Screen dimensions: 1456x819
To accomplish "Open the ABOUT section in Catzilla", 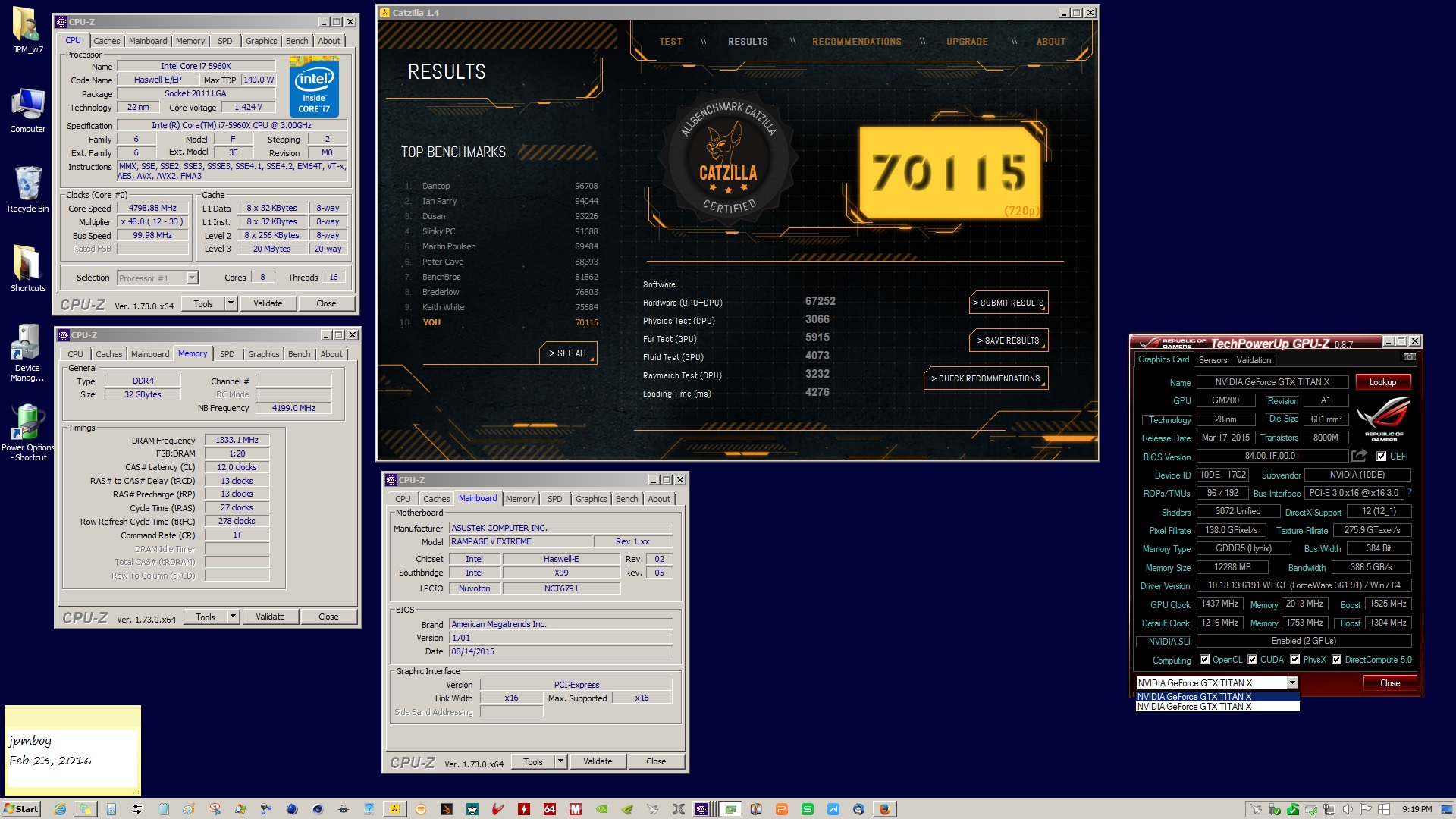I will point(1051,42).
